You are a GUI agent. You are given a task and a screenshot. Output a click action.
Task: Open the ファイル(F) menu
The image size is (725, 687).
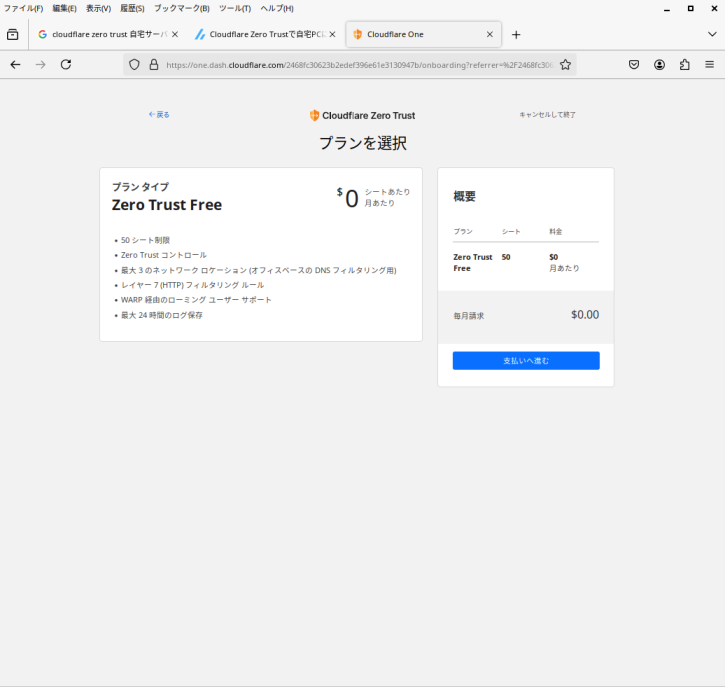(x=23, y=8)
